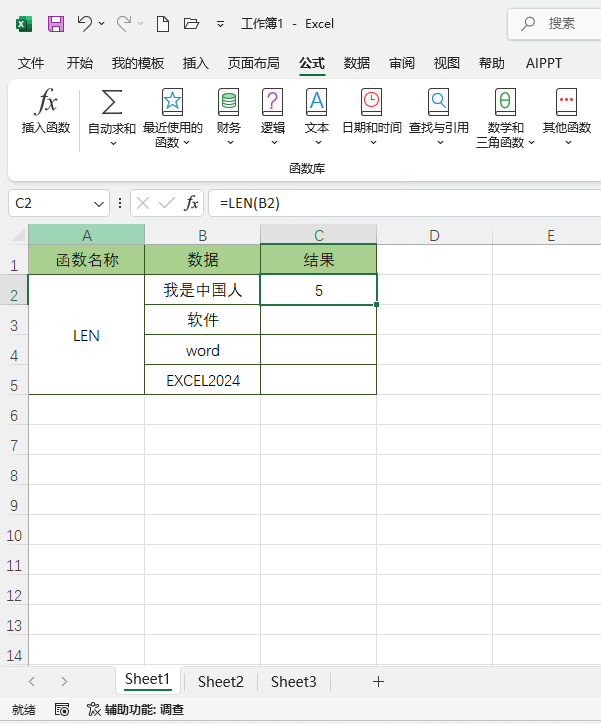Click the Save icon in title bar
The image size is (601, 724).
tap(56, 23)
